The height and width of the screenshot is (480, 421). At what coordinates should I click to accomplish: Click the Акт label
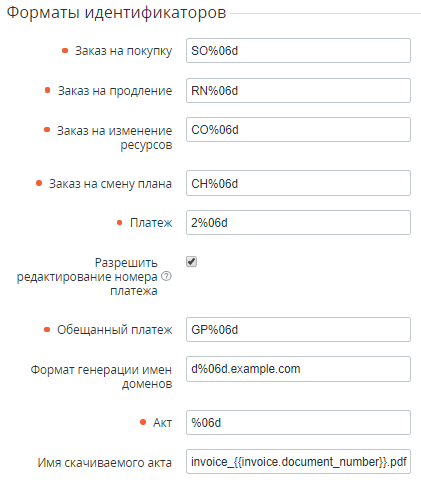162,423
